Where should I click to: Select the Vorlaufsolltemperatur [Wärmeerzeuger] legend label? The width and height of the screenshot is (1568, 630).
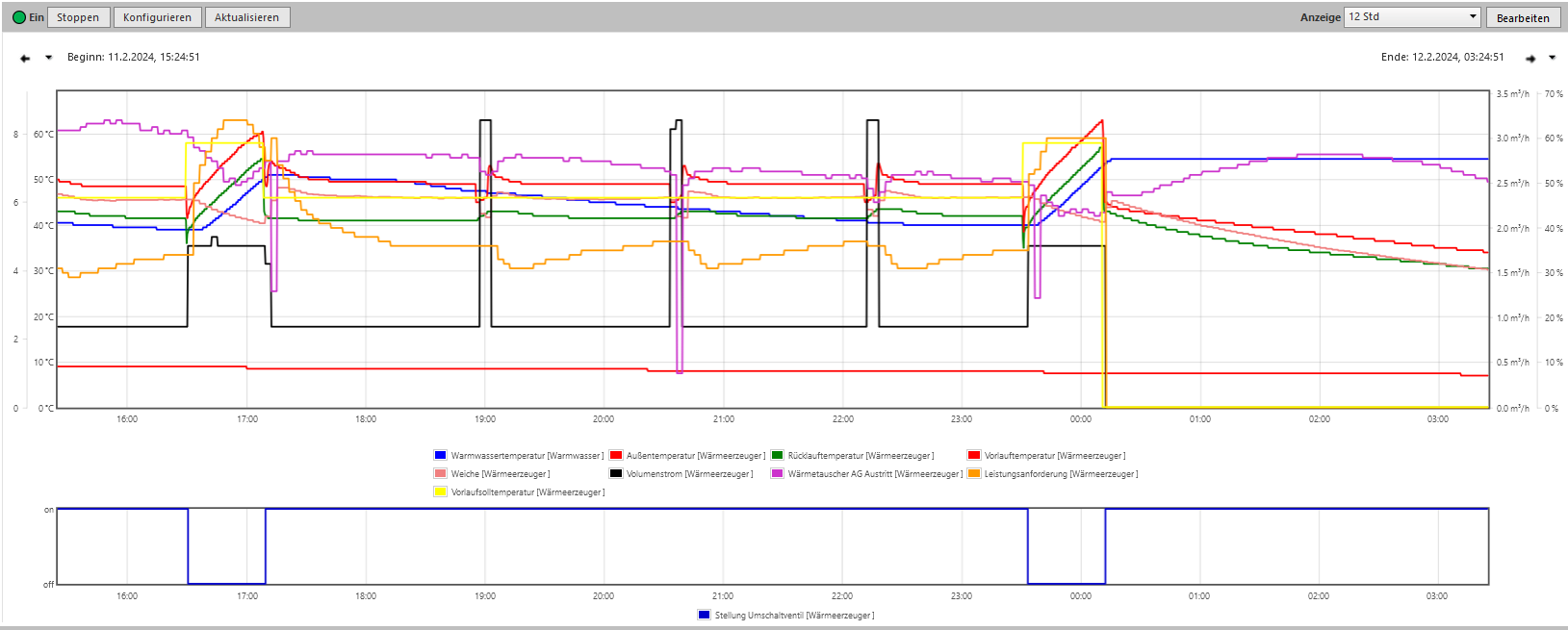click(x=528, y=492)
